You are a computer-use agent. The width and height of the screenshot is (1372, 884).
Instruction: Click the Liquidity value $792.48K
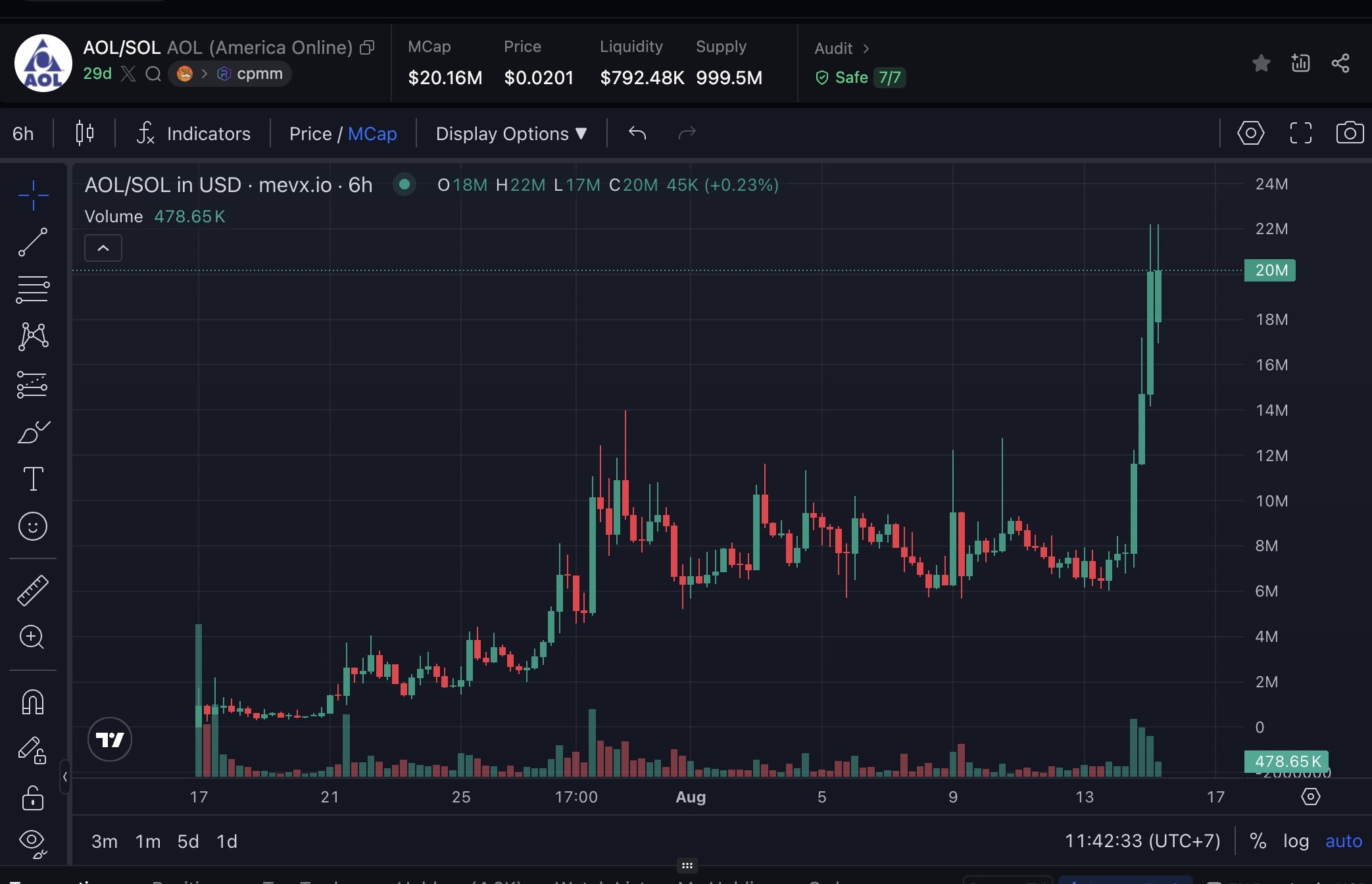click(642, 78)
